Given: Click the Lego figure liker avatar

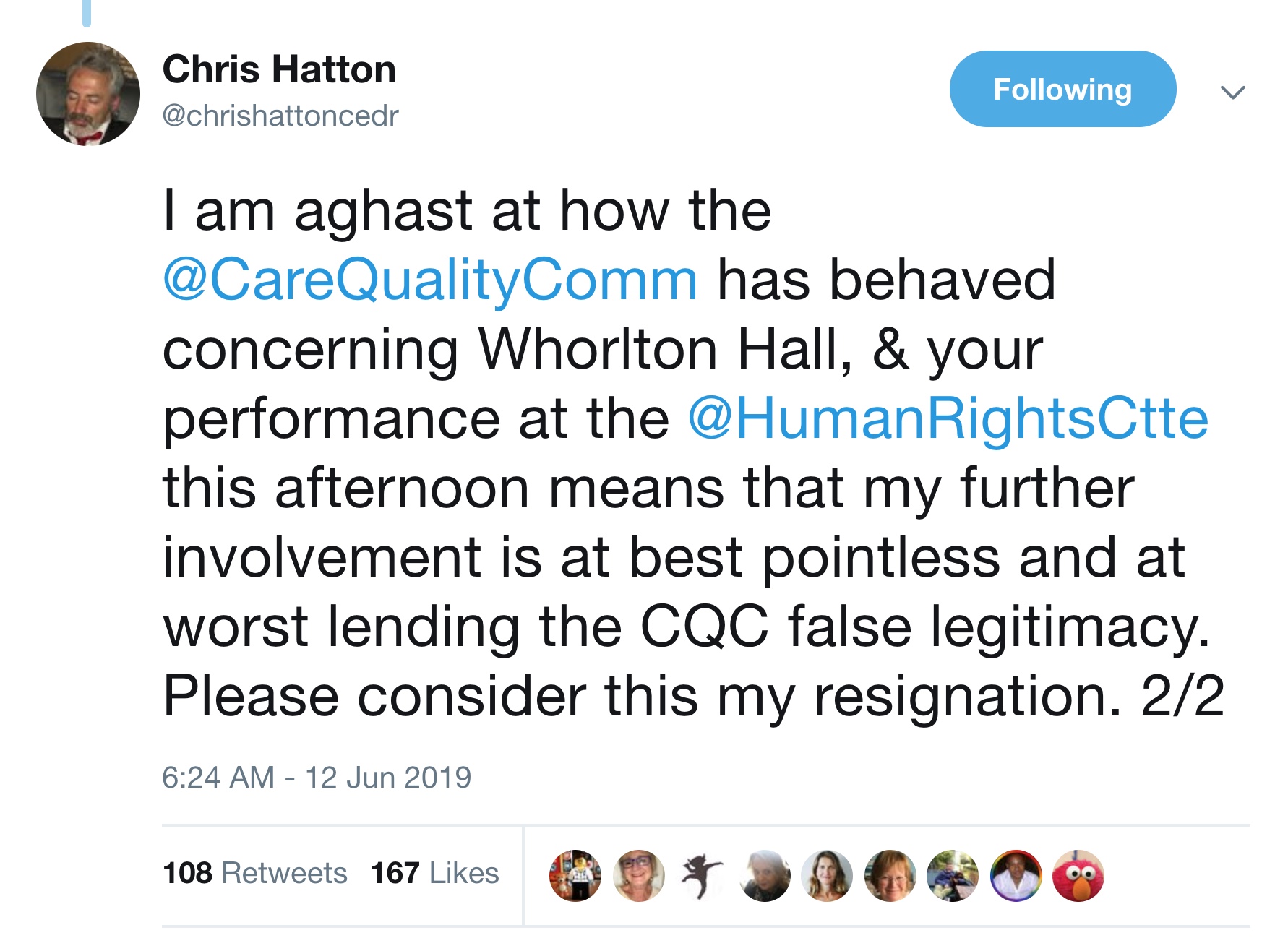Looking at the screenshot, I should 575,875.
